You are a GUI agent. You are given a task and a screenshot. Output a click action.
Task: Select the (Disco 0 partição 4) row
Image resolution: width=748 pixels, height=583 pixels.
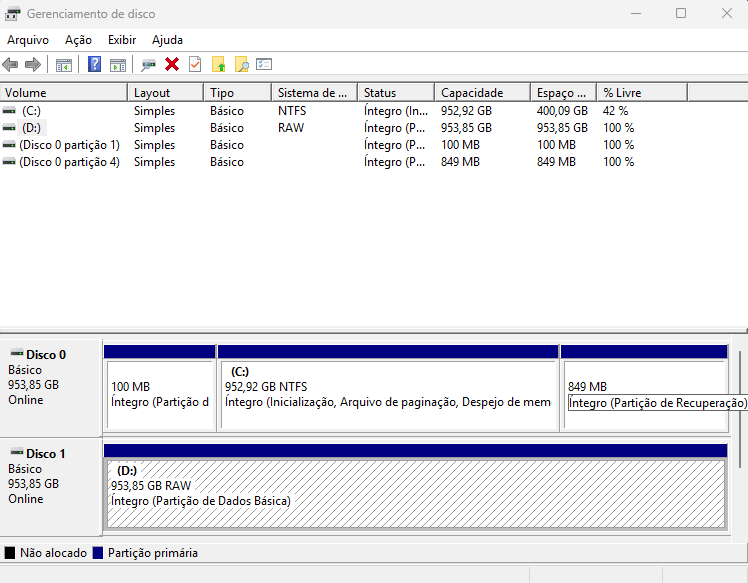coord(69,162)
